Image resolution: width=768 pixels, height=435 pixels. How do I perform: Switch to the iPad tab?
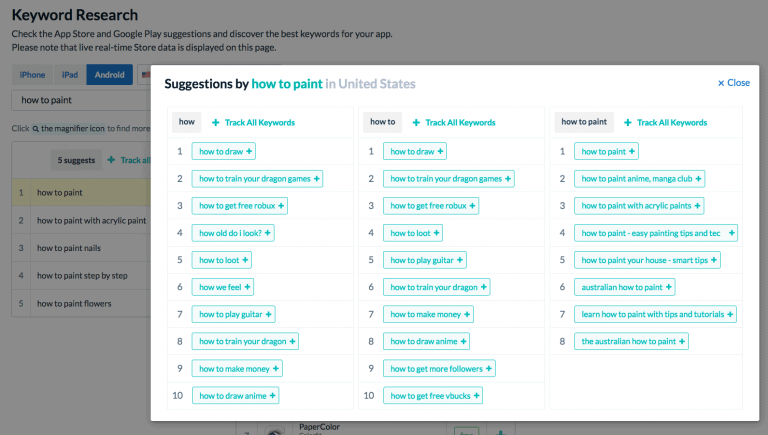(x=70, y=75)
